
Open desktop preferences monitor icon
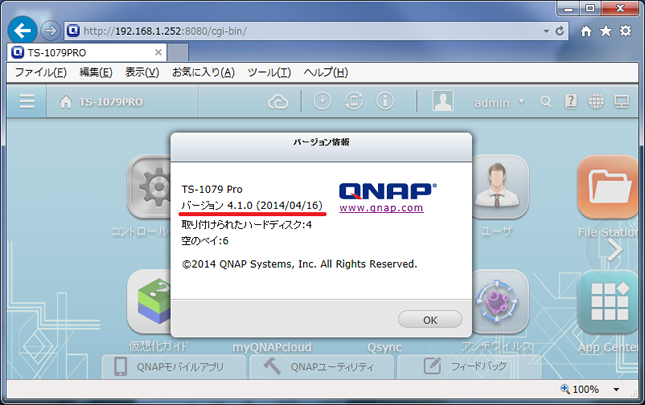point(622,102)
